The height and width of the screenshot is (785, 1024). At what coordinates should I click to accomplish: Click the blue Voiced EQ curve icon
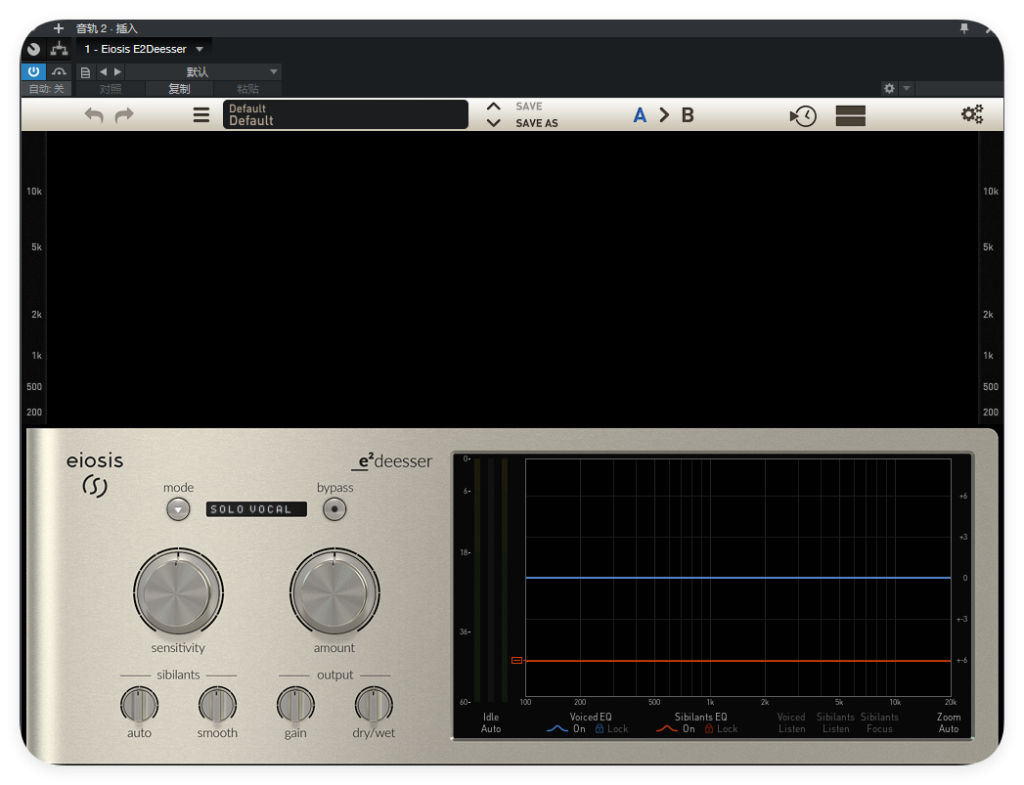[x=556, y=729]
